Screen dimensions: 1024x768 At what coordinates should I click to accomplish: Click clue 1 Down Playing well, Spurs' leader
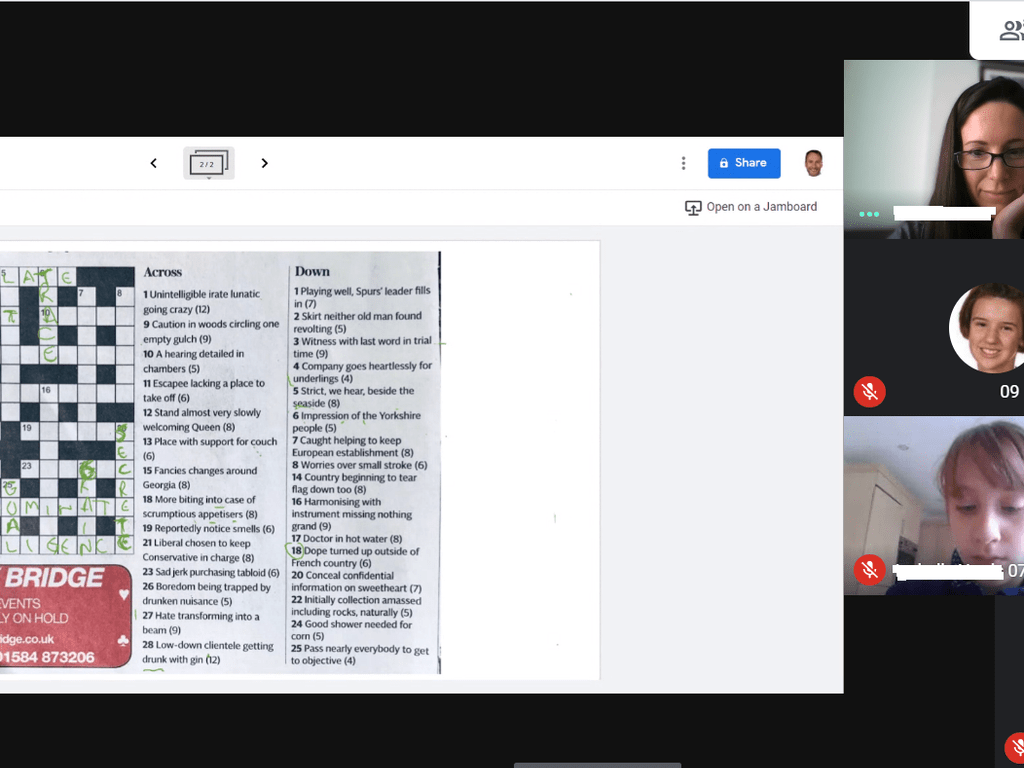(x=362, y=297)
